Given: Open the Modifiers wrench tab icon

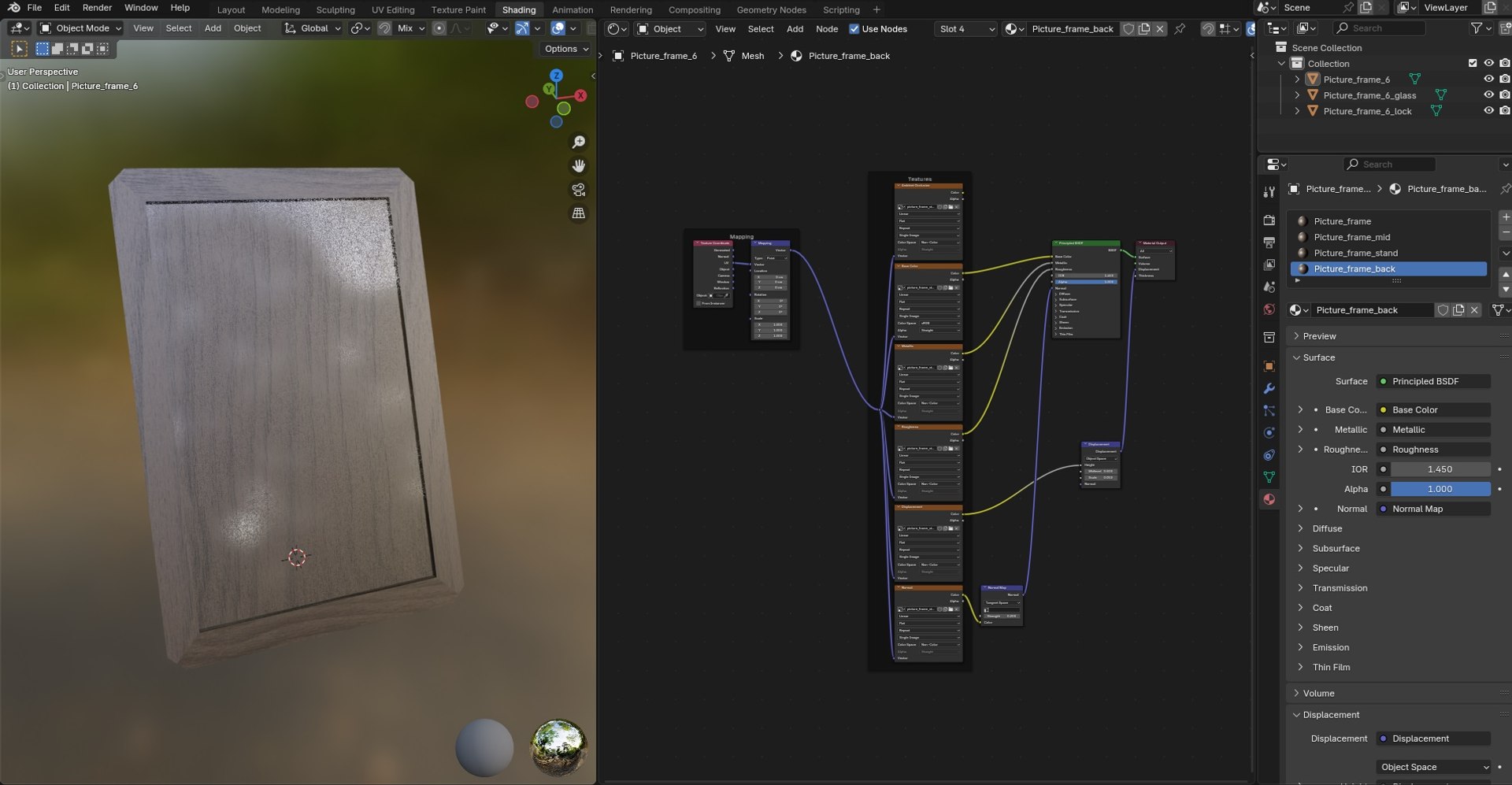Looking at the screenshot, I should tap(1269, 389).
